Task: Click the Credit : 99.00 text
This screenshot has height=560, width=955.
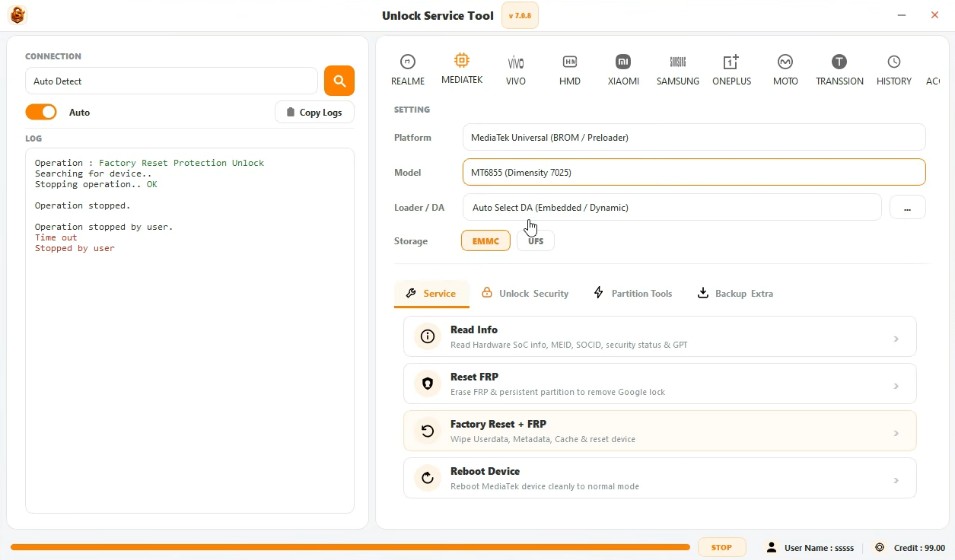Action: [x=919, y=548]
